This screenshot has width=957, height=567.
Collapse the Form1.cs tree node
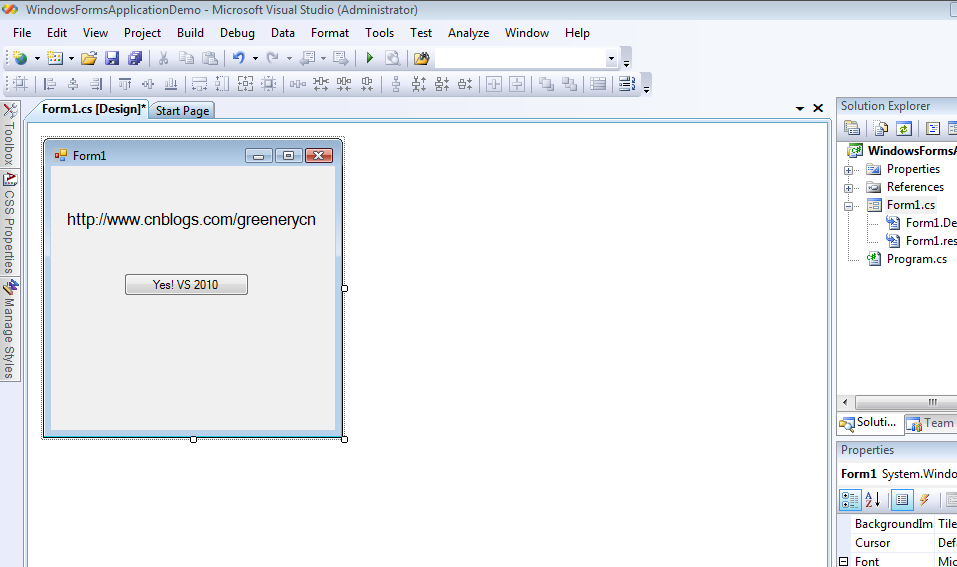click(848, 206)
